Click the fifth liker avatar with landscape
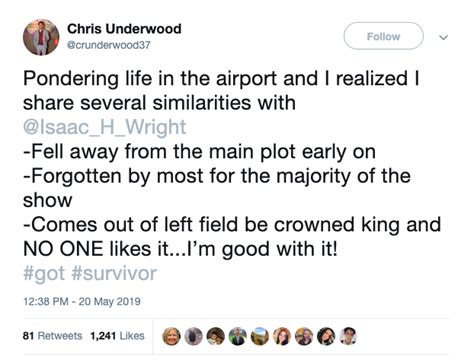The height and width of the screenshot is (360, 474). click(x=260, y=336)
